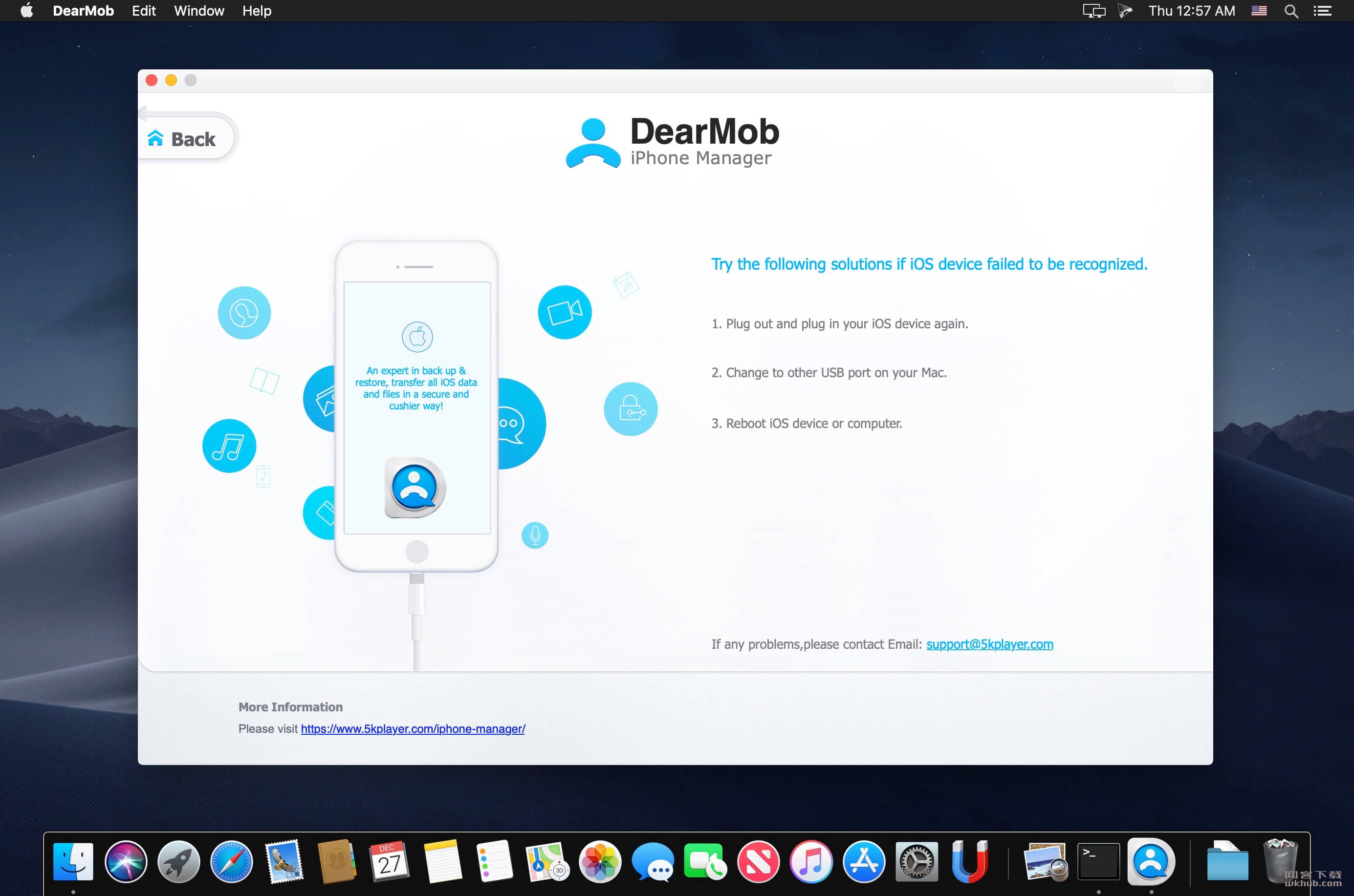Screen dimensions: 1354x896
Task: Open News from the Dock
Action: point(758,861)
